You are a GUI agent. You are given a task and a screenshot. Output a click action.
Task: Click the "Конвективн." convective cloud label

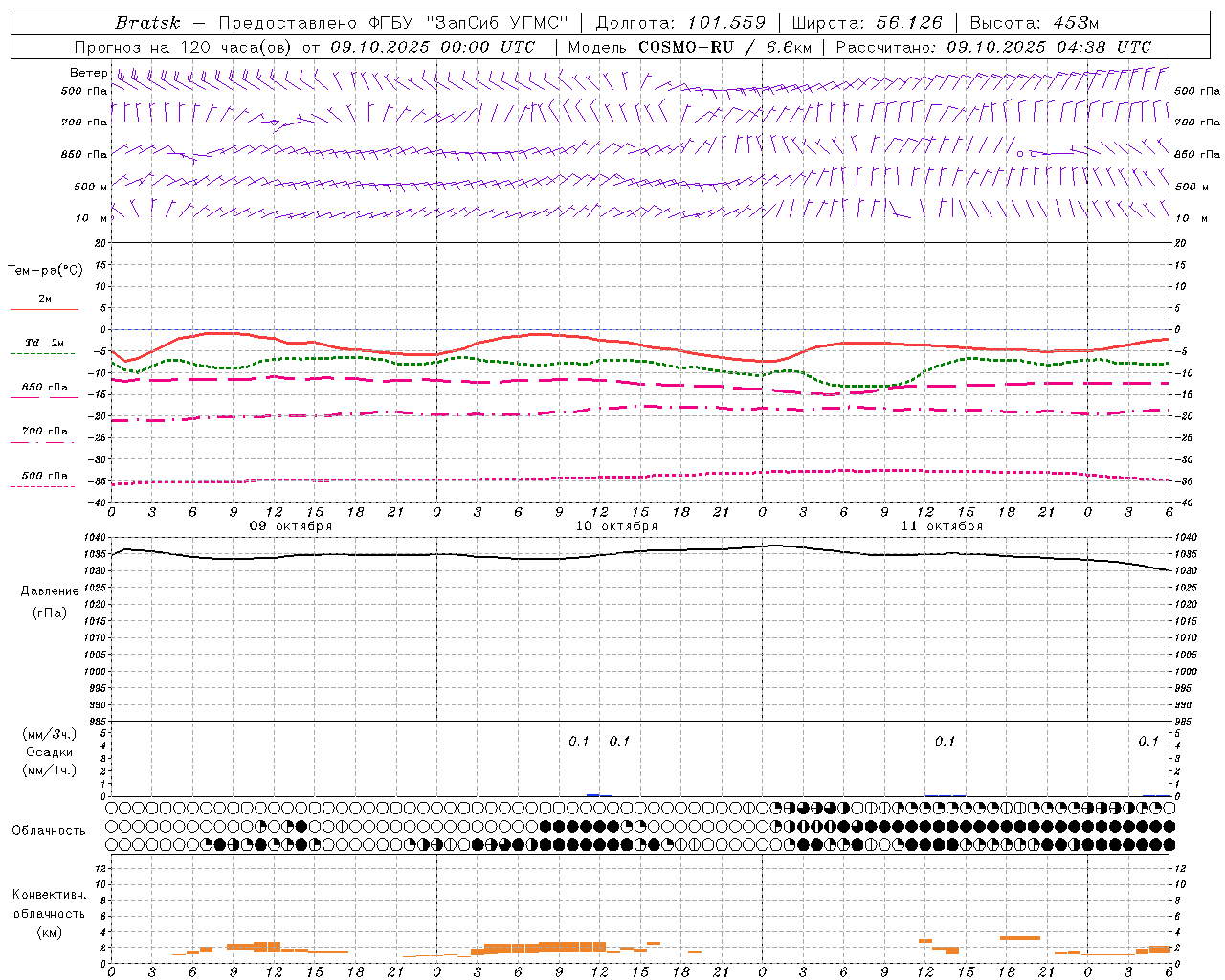49,895
